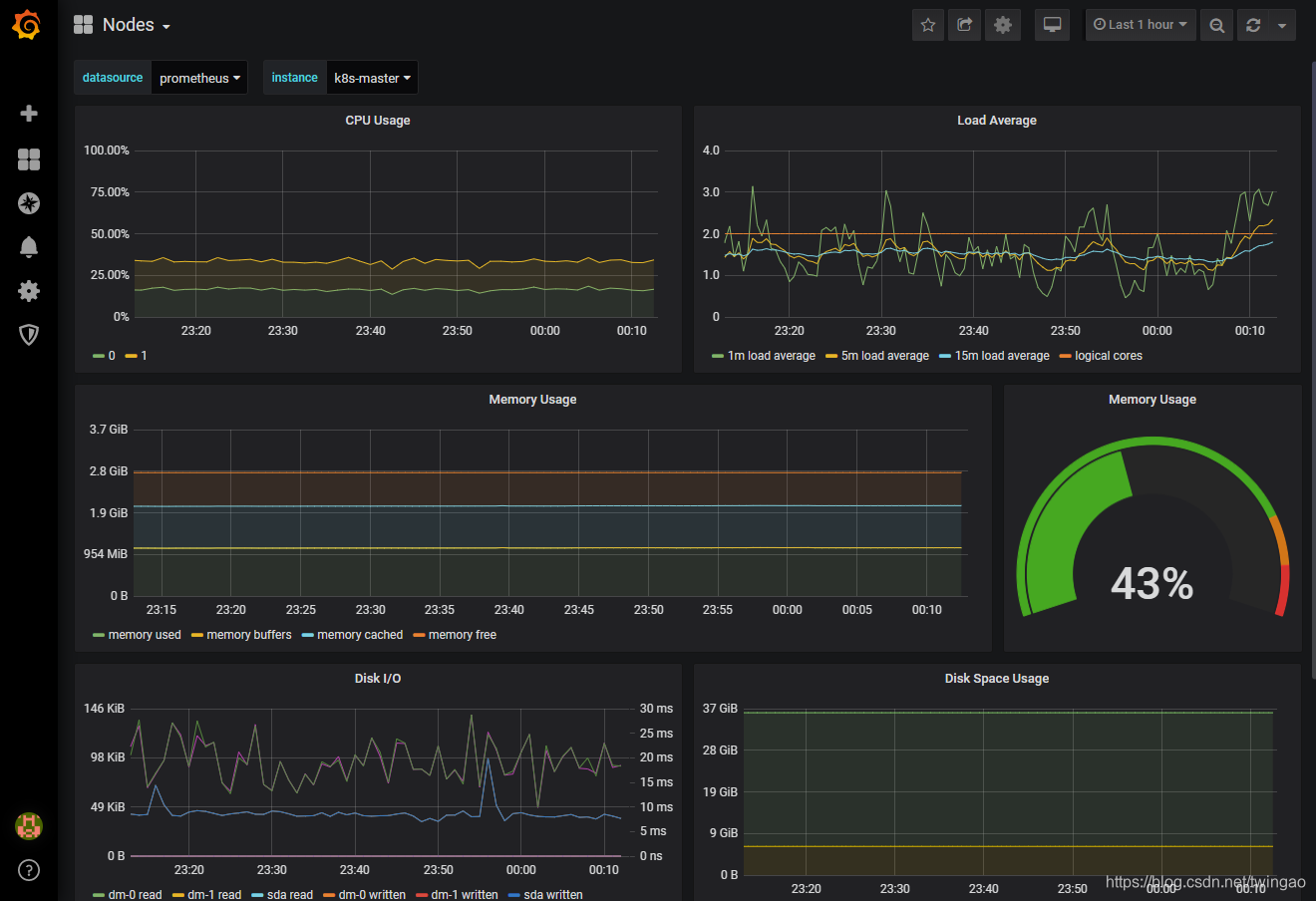Click the user avatar in sidebar
1316x901 pixels.
29,825
